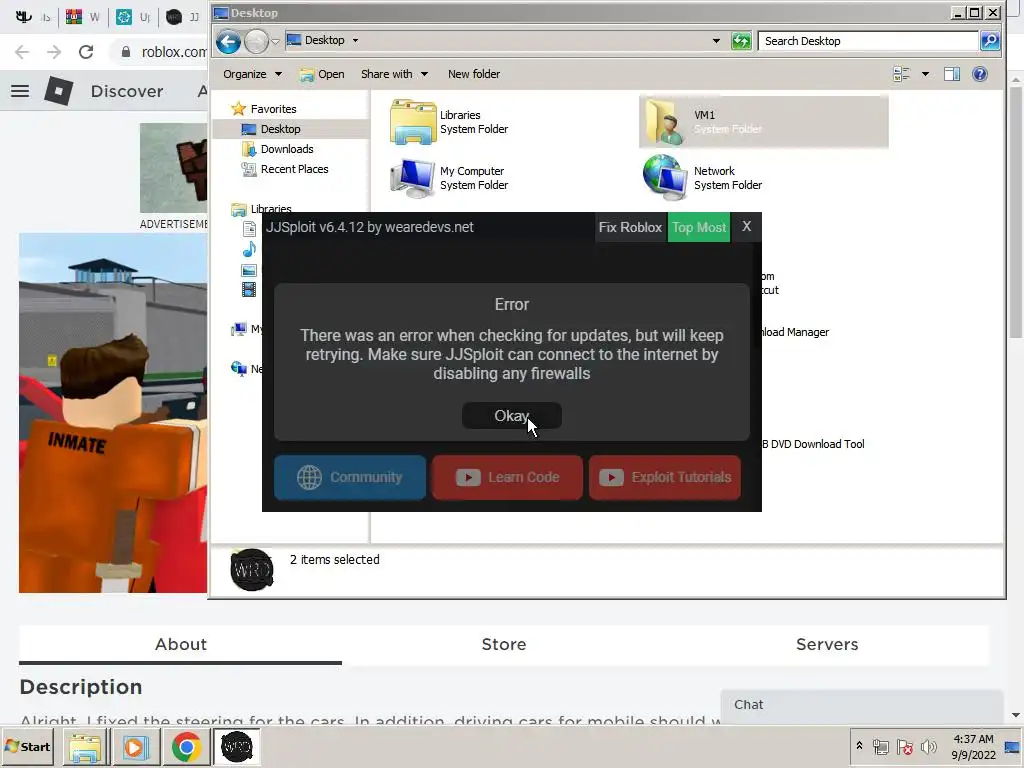
Task: Open the Explorer recent pages dropdown arrow
Action: pos(276,41)
